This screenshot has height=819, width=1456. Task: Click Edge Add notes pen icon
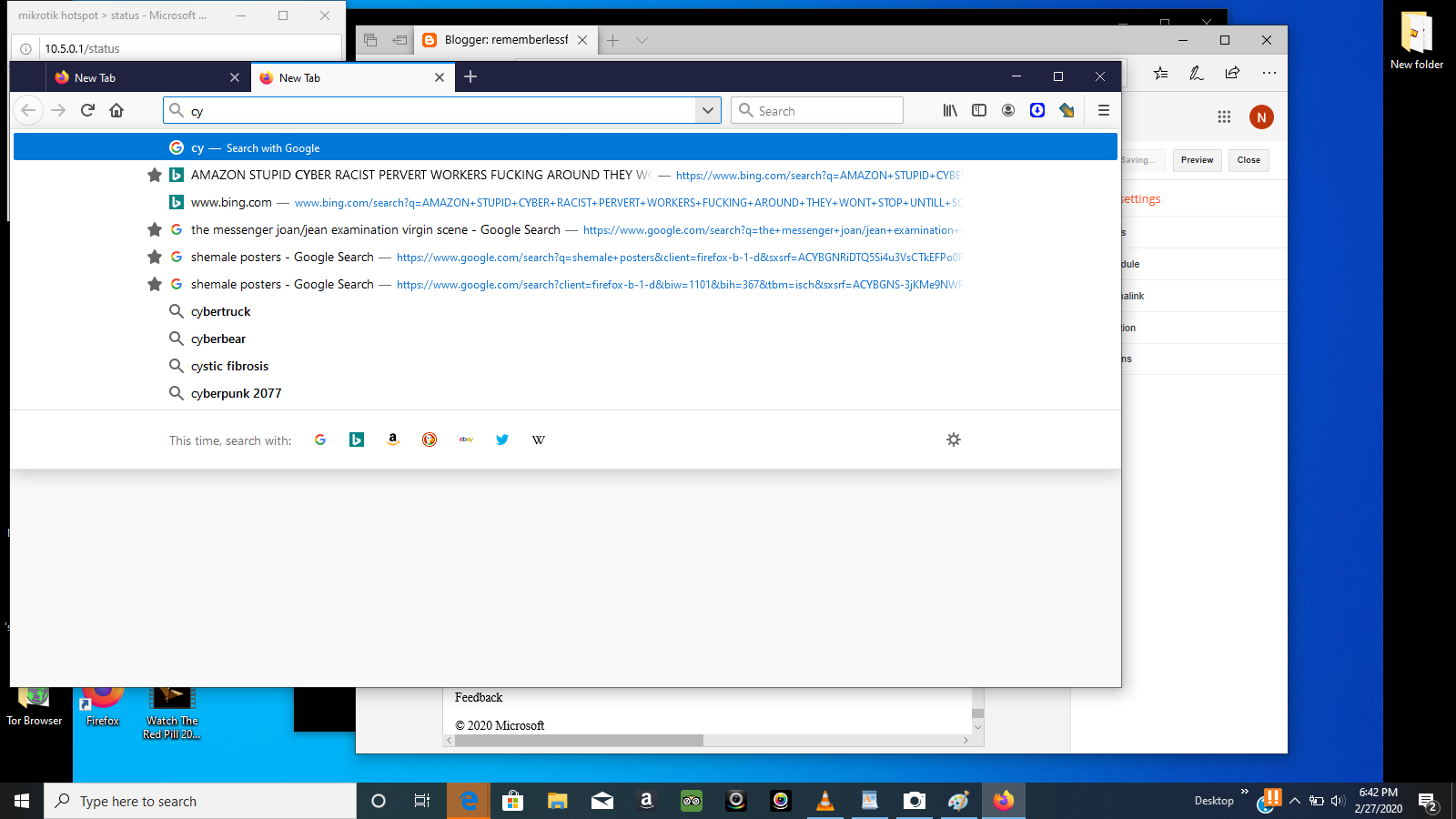pos(1197,73)
